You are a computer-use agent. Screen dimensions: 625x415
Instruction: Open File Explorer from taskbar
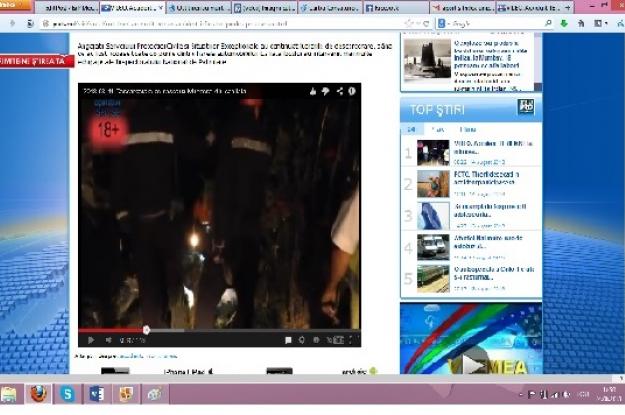click(9, 394)
